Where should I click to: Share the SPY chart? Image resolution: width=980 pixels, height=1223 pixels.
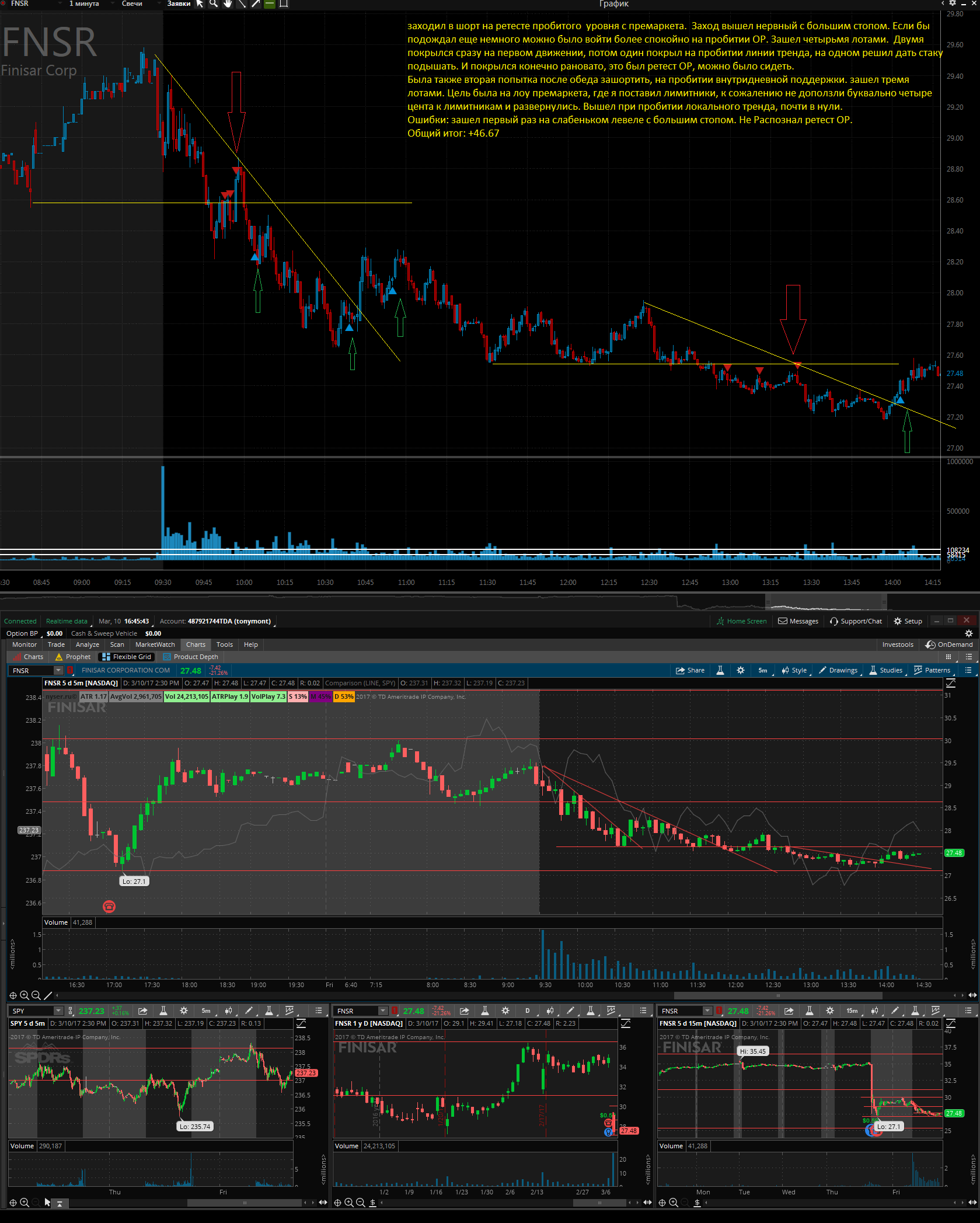[142, 1011]
